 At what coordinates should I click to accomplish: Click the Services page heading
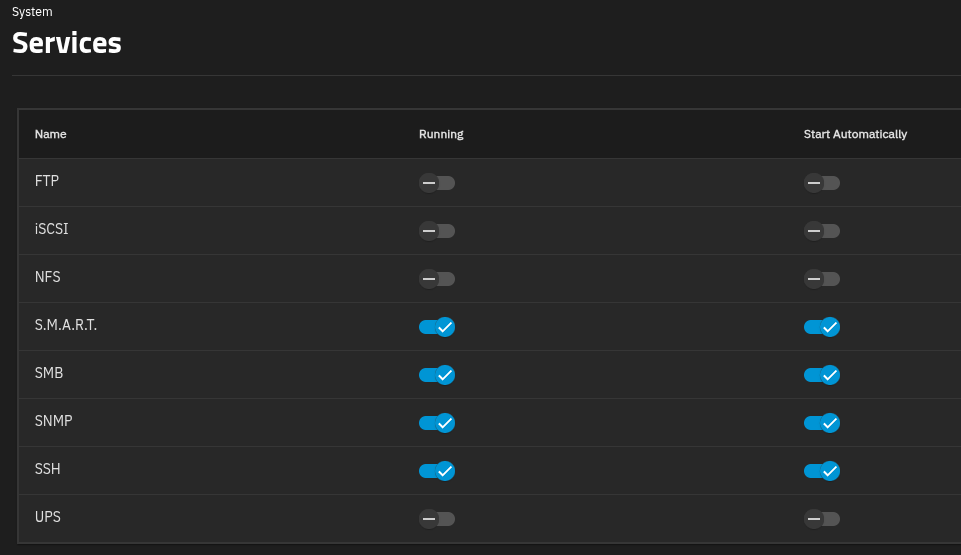tap(67, 43)
